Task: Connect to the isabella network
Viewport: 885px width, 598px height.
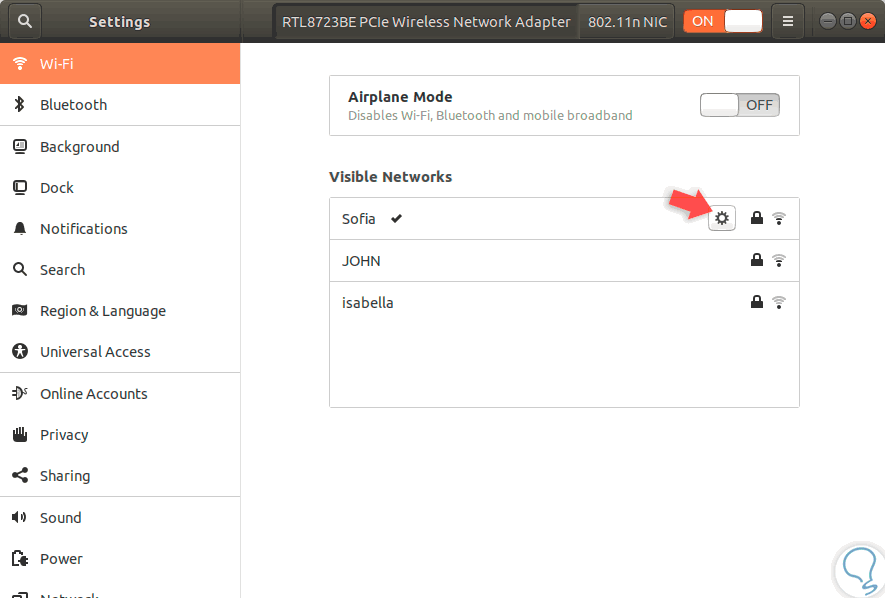Action: tap(564, 302)
